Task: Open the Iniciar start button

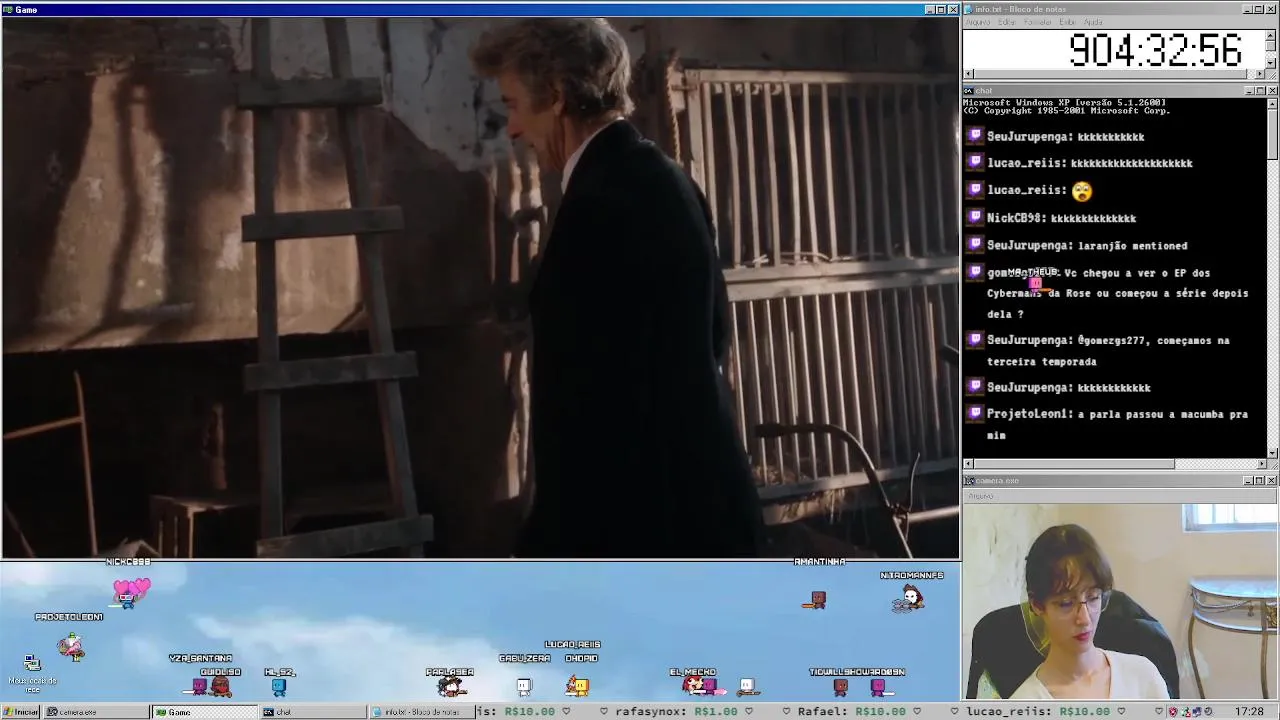Action: (x=20, y=712)
